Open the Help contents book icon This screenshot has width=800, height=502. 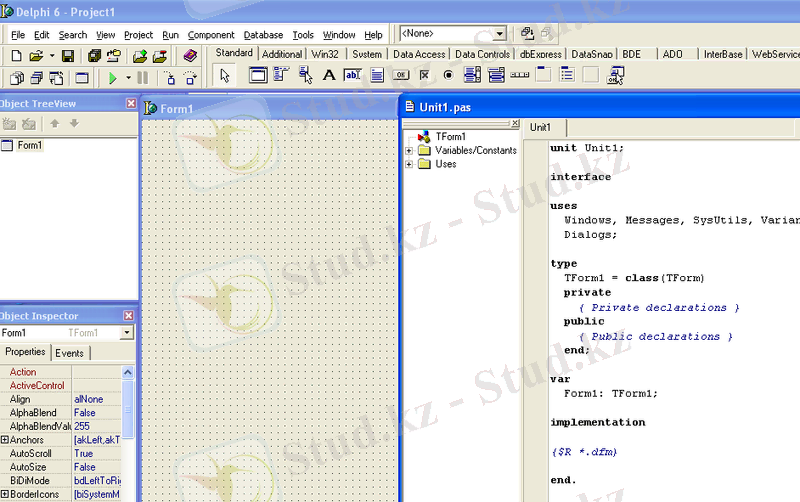pos(190,56)
